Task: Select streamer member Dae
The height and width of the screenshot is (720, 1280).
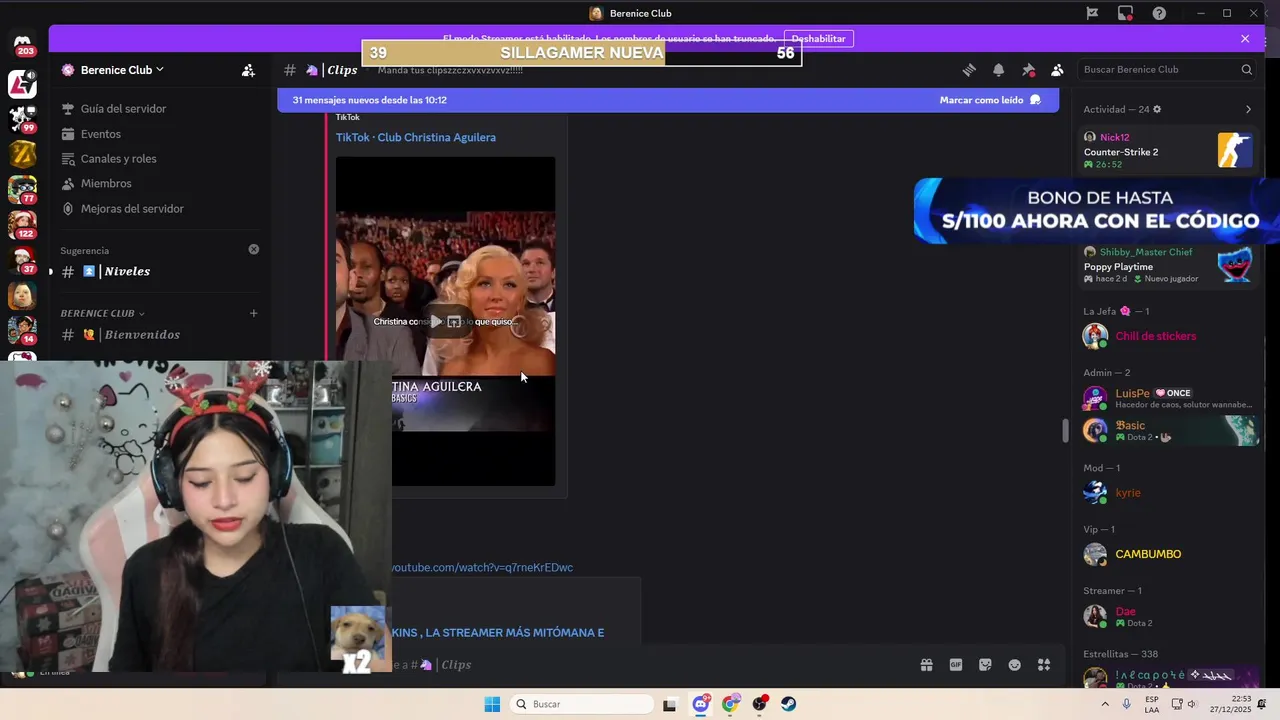Action: tap(1167, 616)
